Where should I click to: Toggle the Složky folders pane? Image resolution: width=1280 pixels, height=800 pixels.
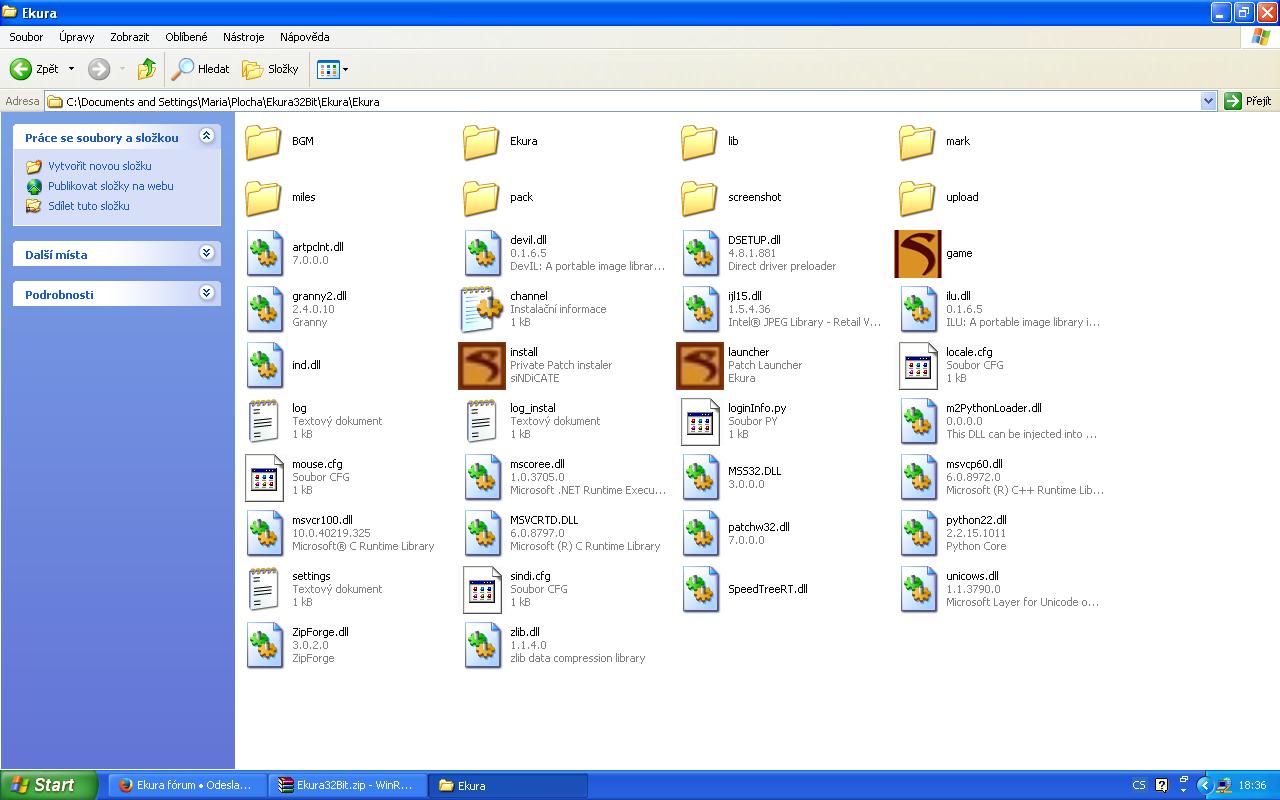click(271, 69)
